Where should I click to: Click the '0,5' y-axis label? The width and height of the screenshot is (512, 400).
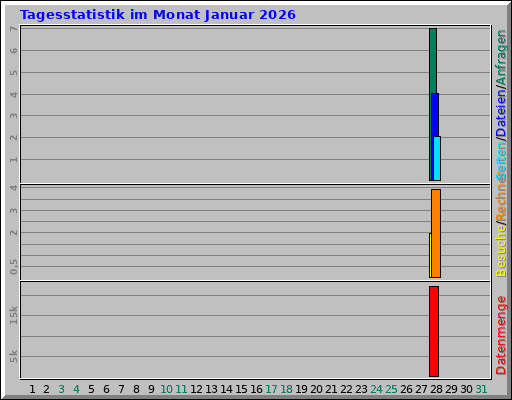coord(13,267)
